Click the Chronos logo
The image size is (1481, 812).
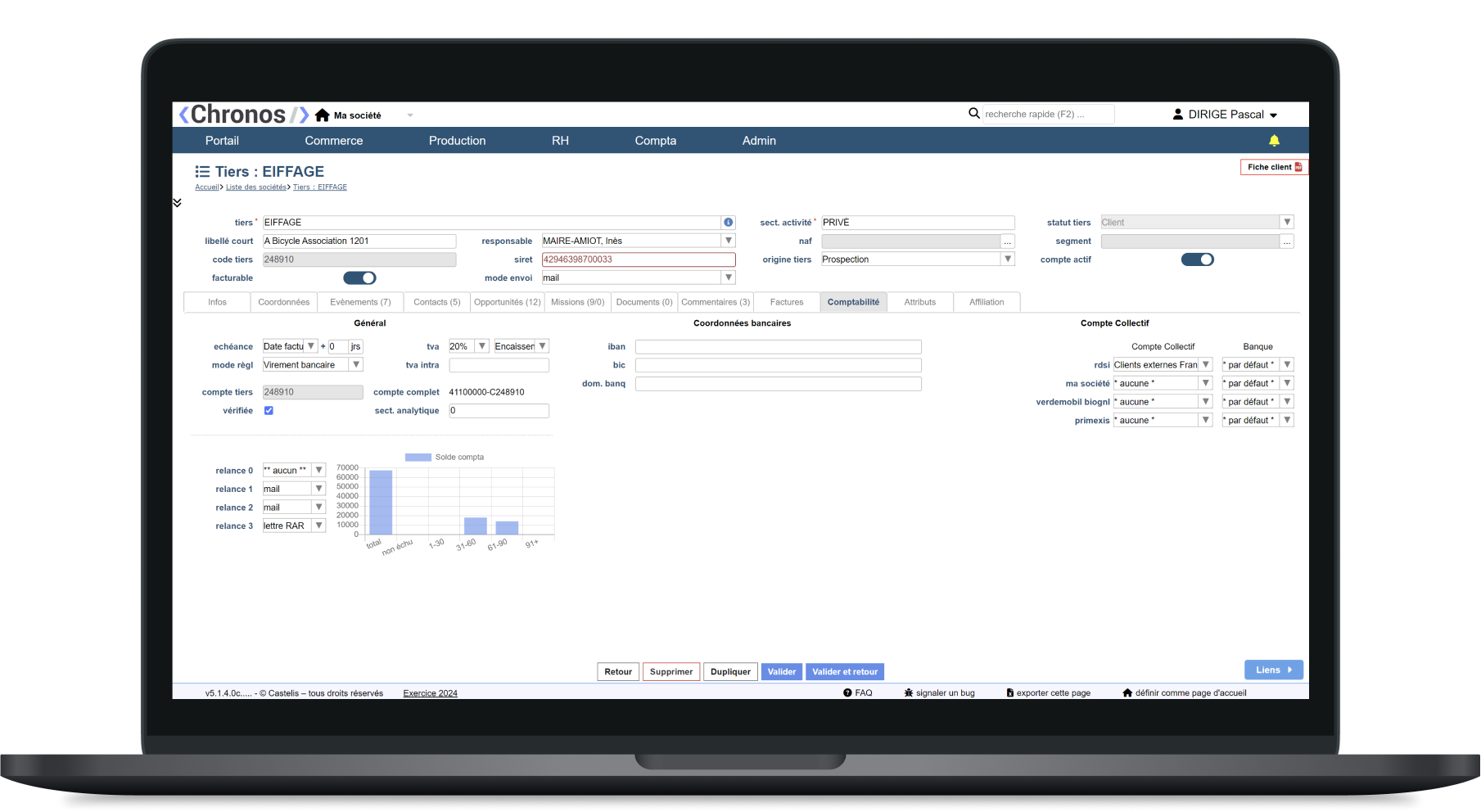point(244,115)
